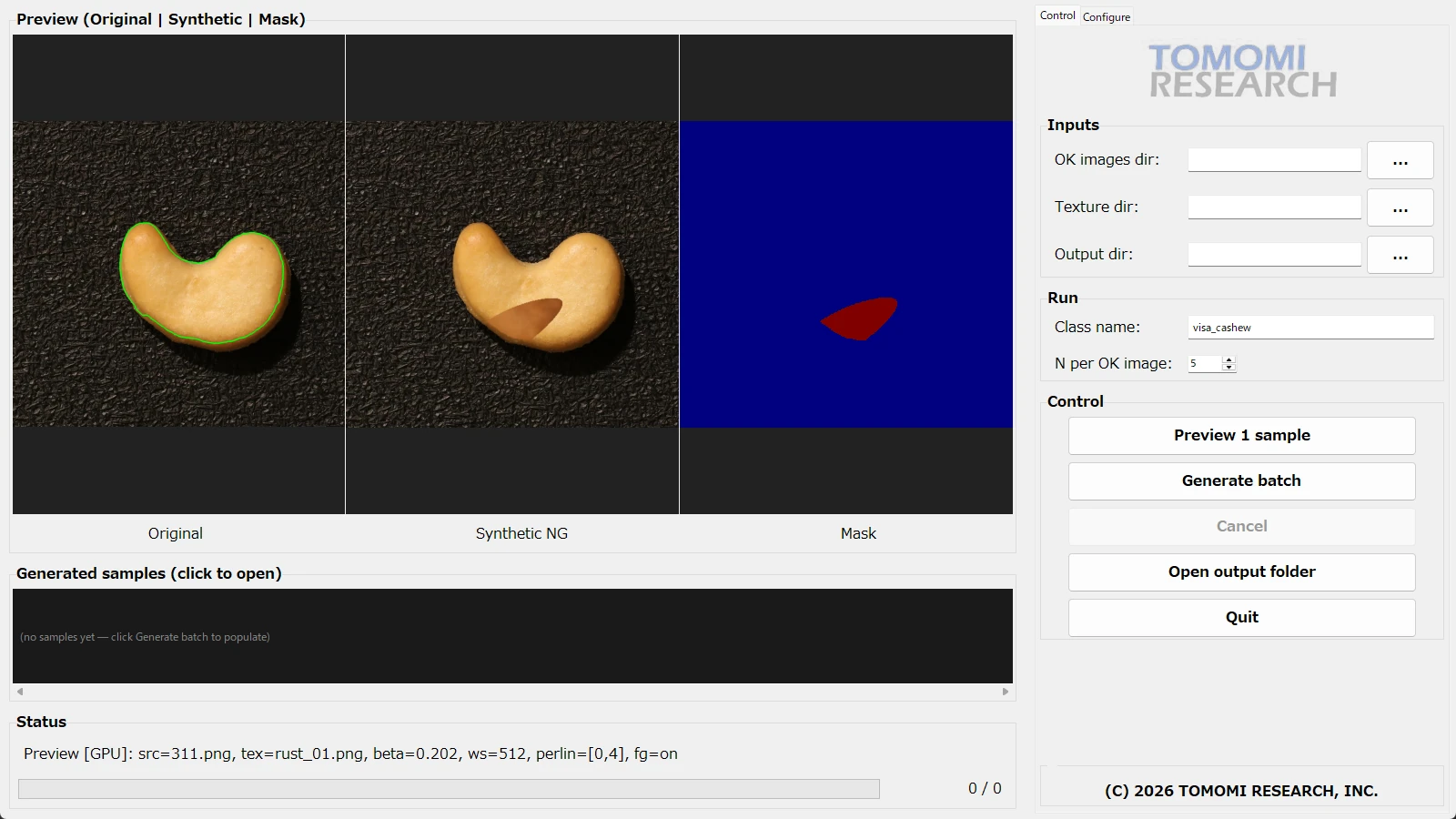Start Generate batch
Viewport: 1456px width, 819px height.
tap(1241, 481)
